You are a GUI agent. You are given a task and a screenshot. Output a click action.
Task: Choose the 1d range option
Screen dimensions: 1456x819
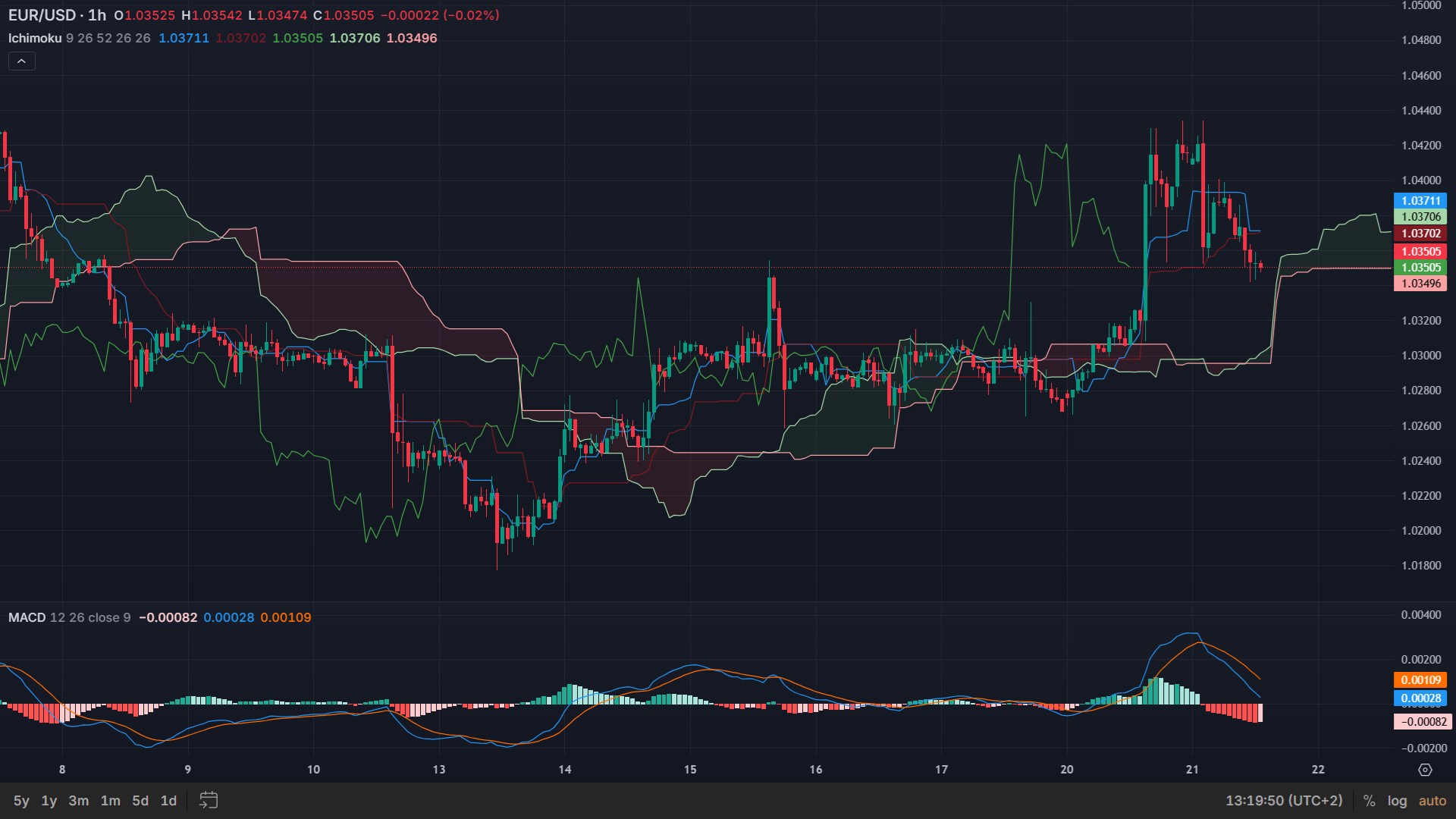[168, 801]
